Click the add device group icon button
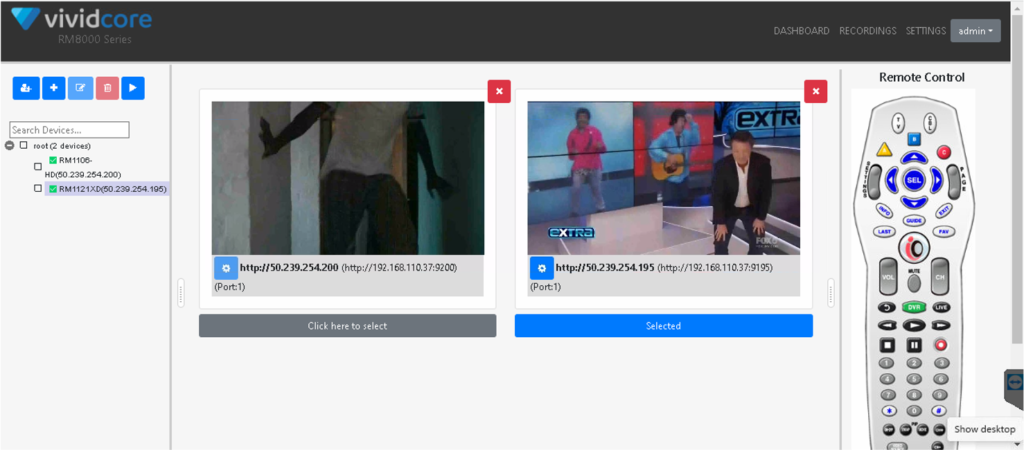The height and width of the screenshot is (450, 1024). tap(26, 88)
